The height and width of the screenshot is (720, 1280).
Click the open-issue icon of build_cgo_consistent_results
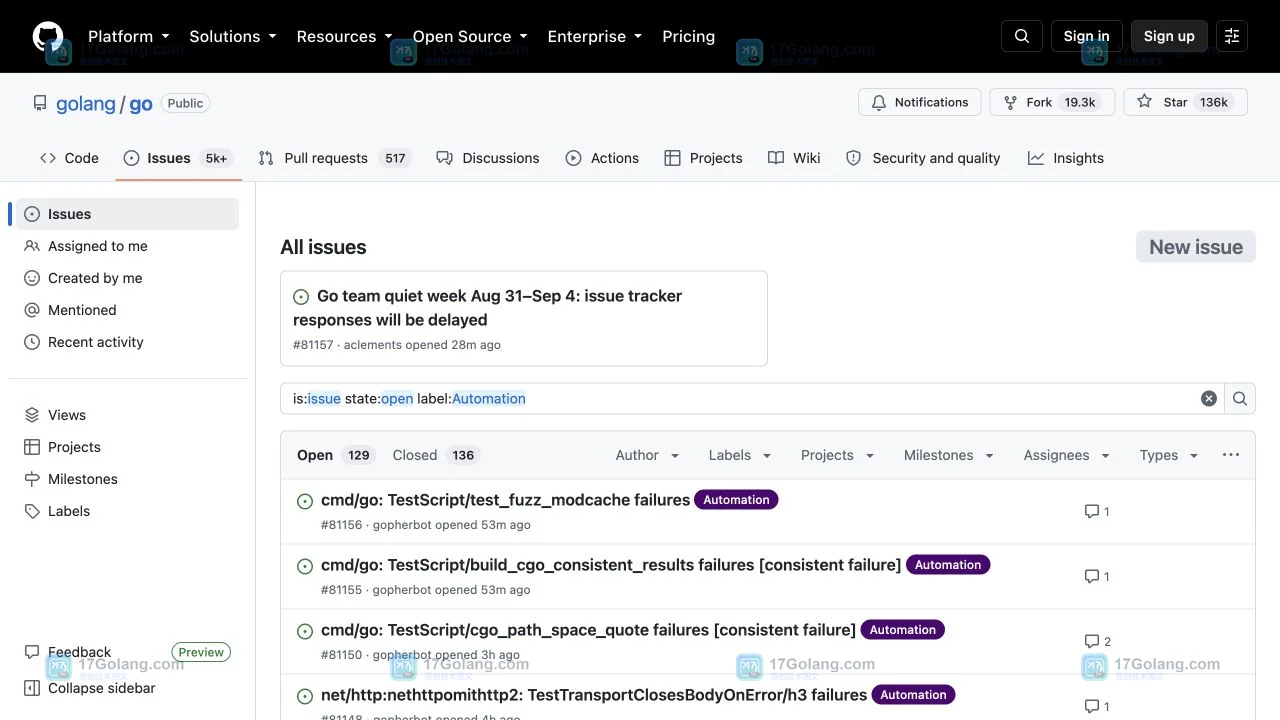[x=305, y=566]
